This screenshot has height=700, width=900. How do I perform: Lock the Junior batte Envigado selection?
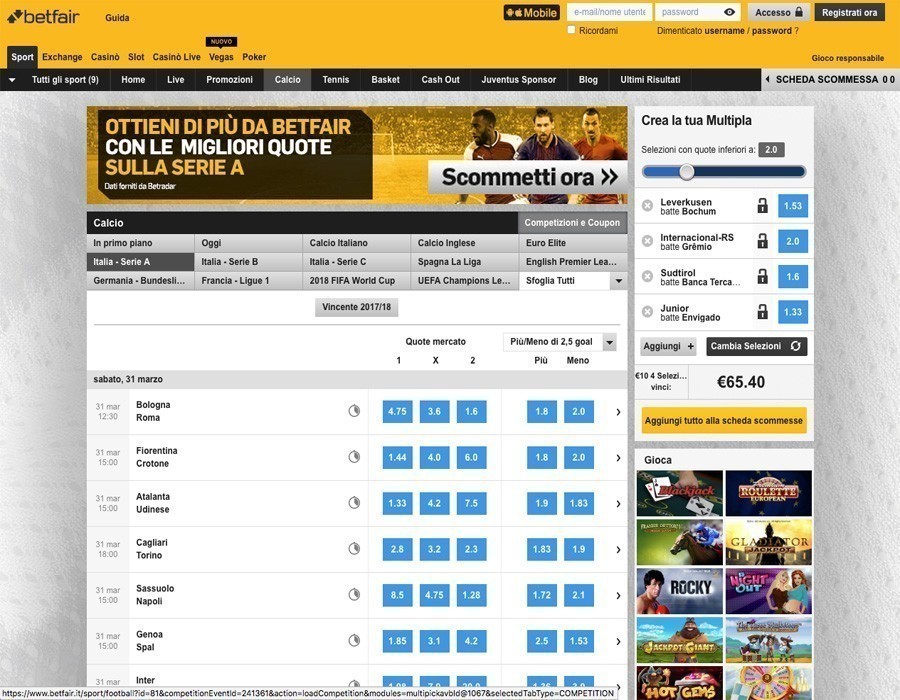762,312
